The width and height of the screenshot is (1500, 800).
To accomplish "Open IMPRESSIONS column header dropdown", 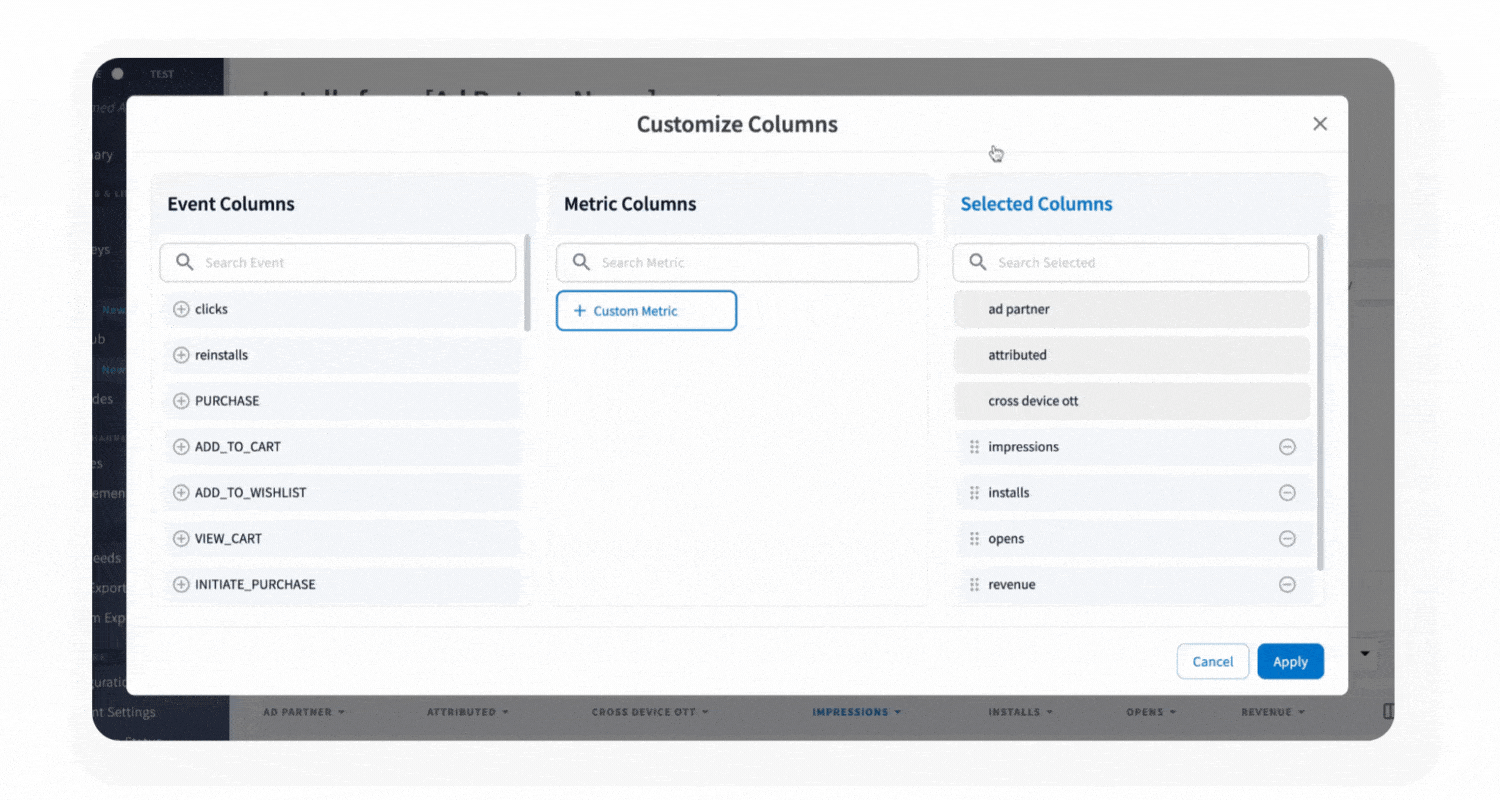I will point(856,712).
